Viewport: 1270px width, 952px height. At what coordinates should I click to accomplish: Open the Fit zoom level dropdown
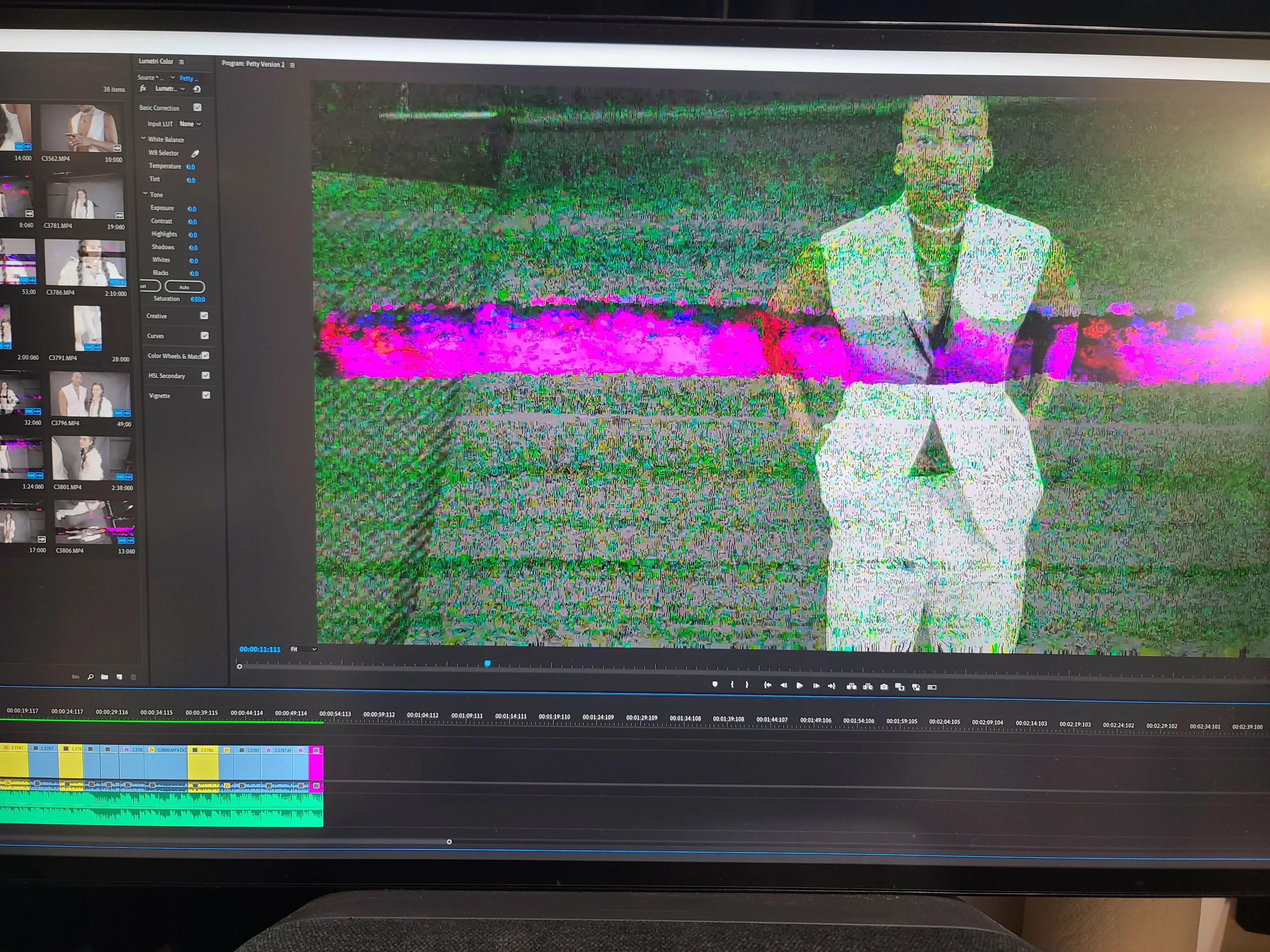click(x=304, y=649)
